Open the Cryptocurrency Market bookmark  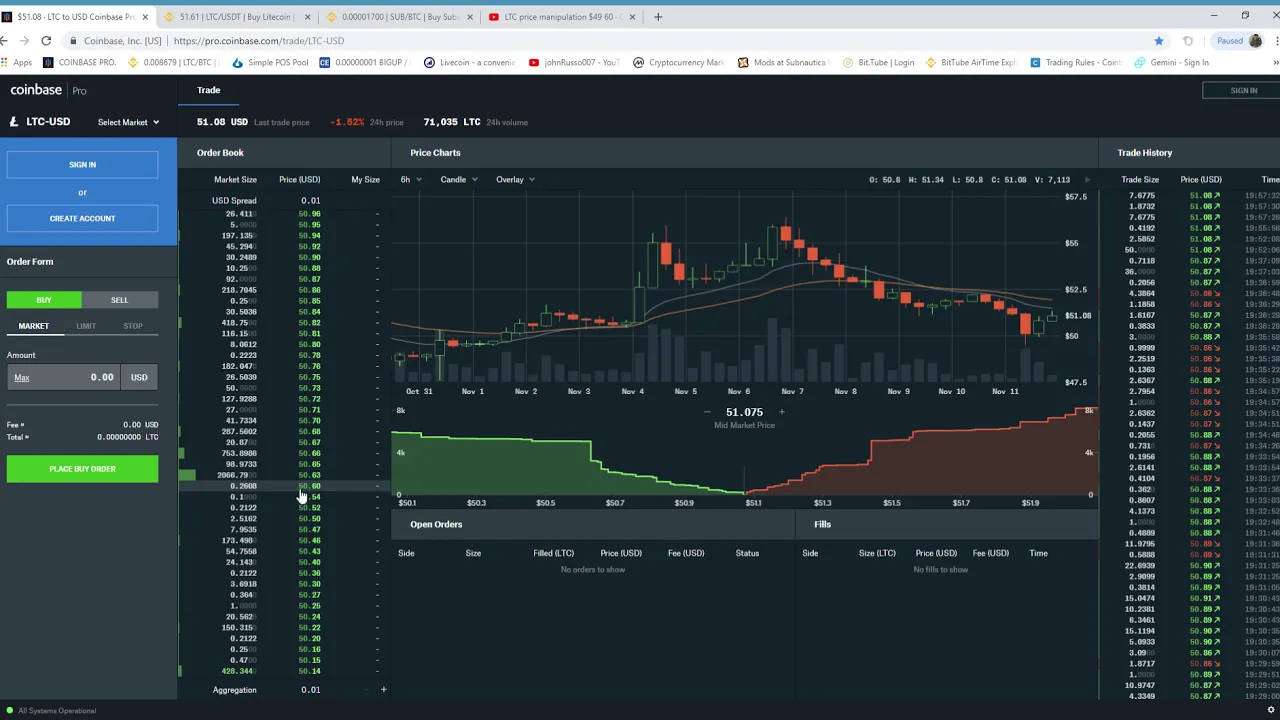pos(679,62)
